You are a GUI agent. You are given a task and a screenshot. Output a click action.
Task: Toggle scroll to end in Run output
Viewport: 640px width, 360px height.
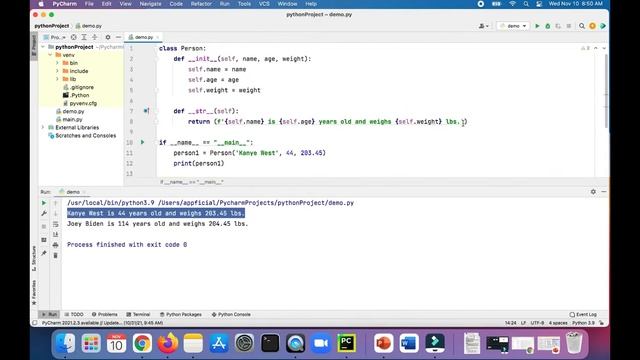coord(56,234)
